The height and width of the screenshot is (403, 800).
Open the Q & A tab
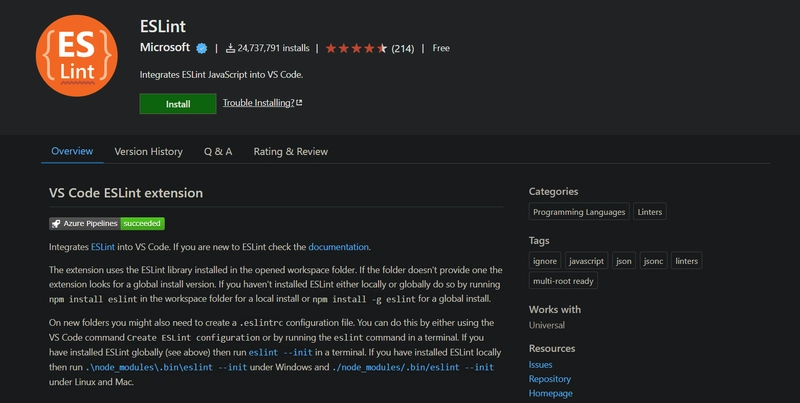pyautogui.click(x=218, y=152)
